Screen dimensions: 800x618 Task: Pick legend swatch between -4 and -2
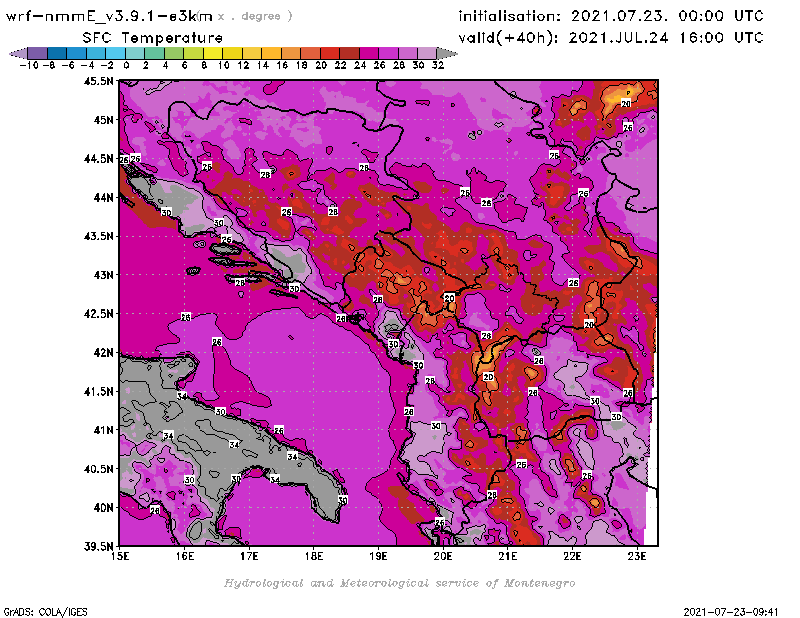coord(95,53)
